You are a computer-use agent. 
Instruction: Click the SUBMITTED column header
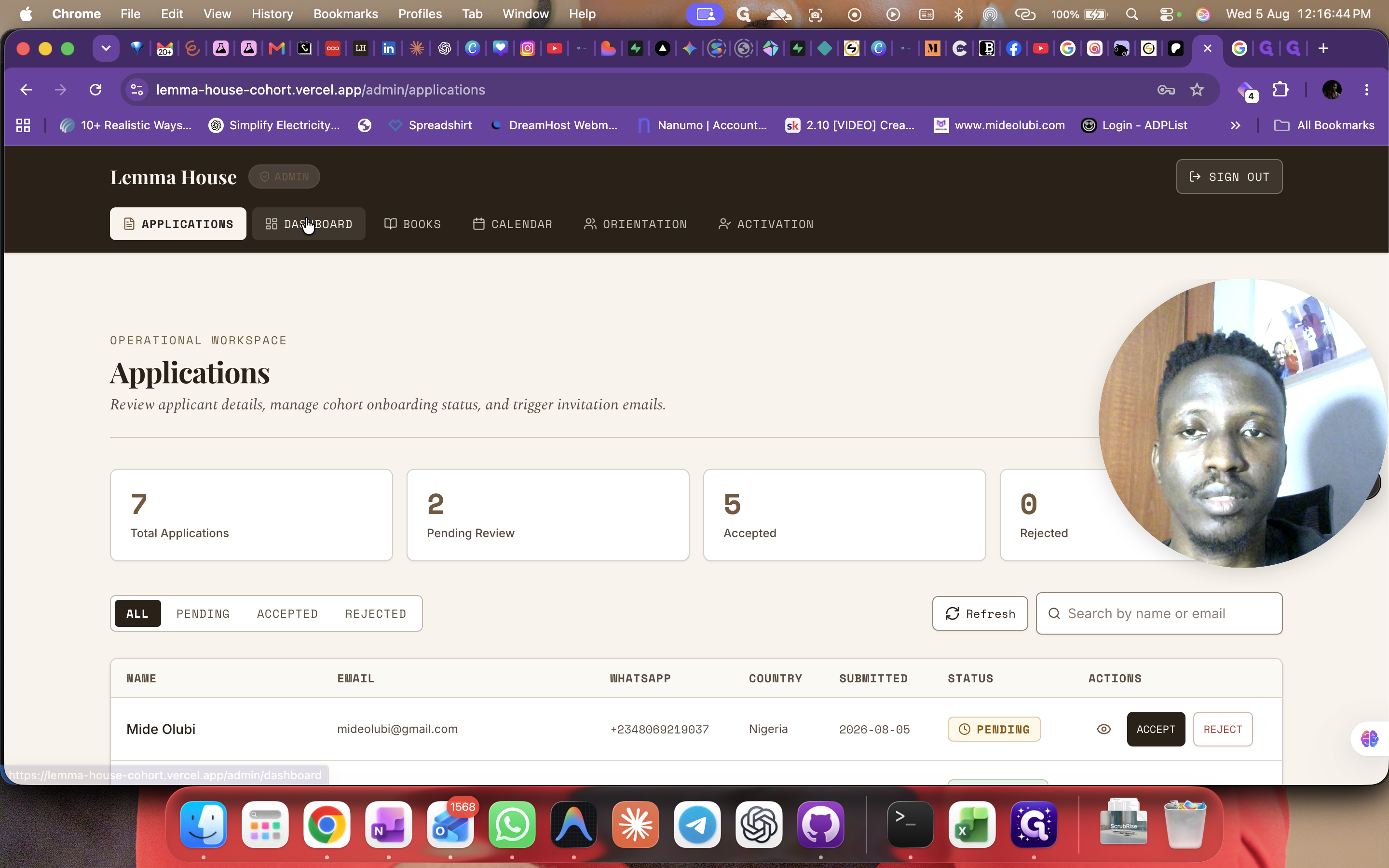point(873,678)
